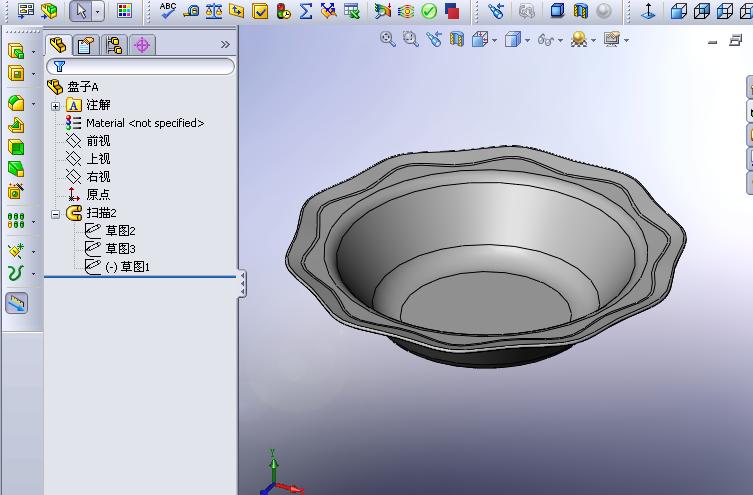Image resolution: width=753 pixels, height=495 pixels.
Task: Click Previous View icon in viewport toolbar
Action: pyautogui.click(x=434, y=39)
